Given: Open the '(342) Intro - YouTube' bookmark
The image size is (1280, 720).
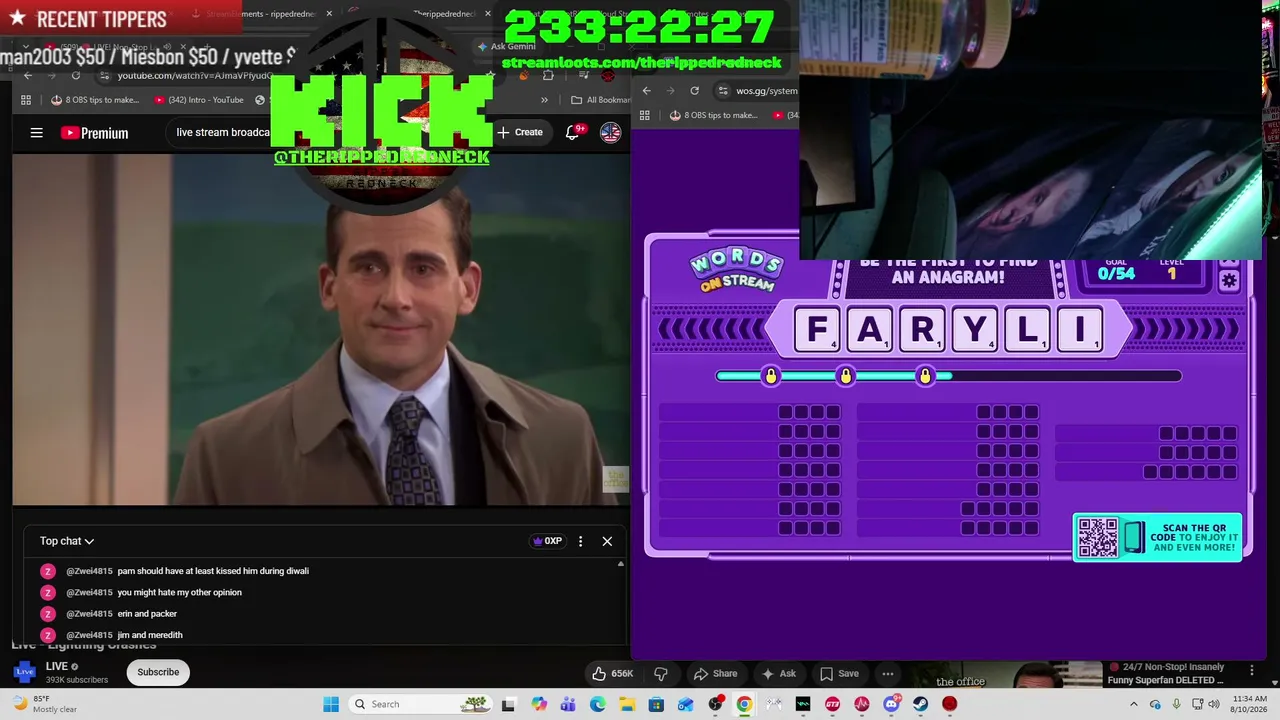Looking at the screenshot, I should coord(199,100).
